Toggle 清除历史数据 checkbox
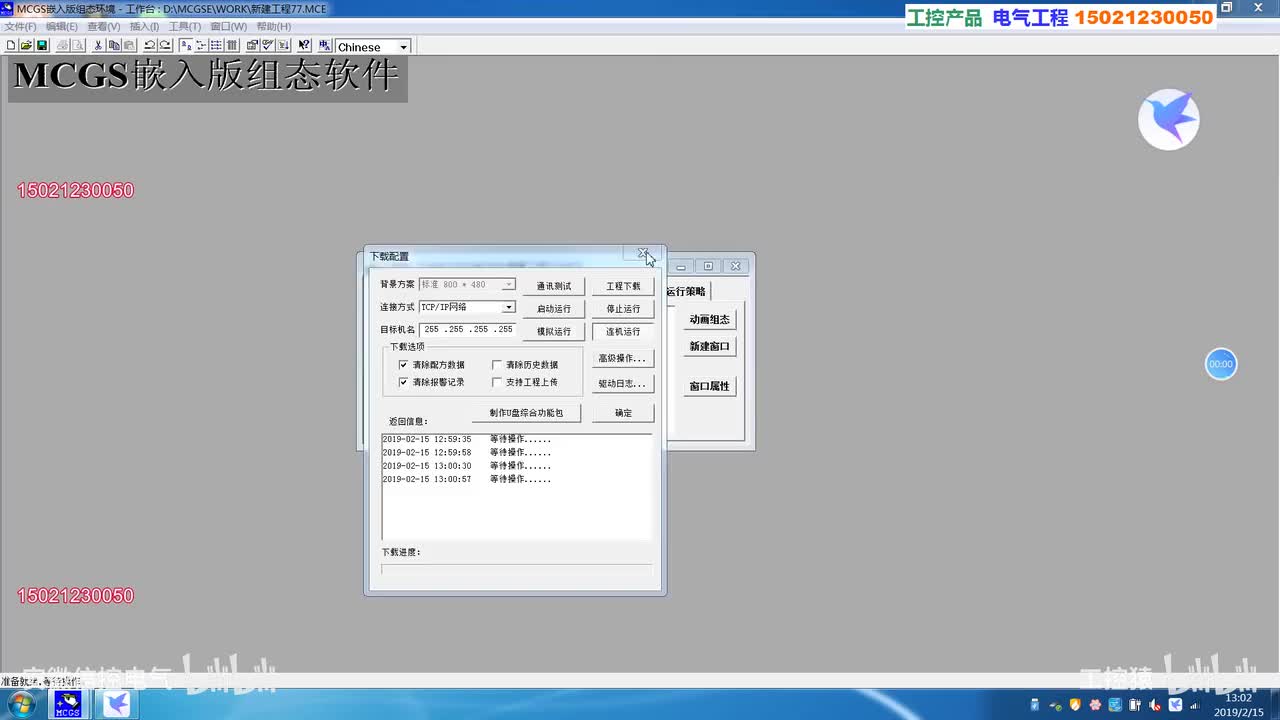The width and height of the screenshot is (1280, 720). point(497,365)
